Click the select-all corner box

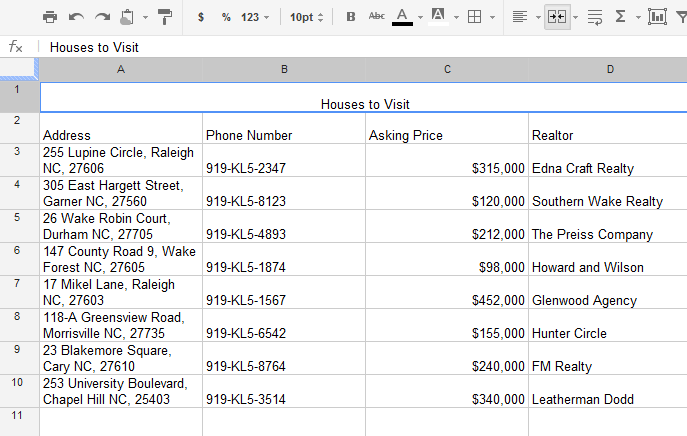click(x=19, y=69)
